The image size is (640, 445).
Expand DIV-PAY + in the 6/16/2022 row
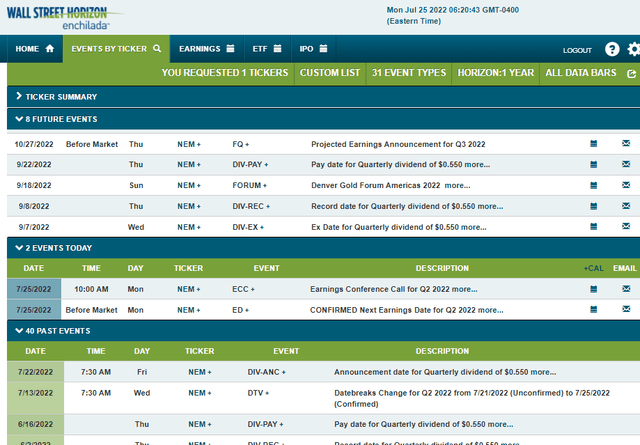pos(265,424)
